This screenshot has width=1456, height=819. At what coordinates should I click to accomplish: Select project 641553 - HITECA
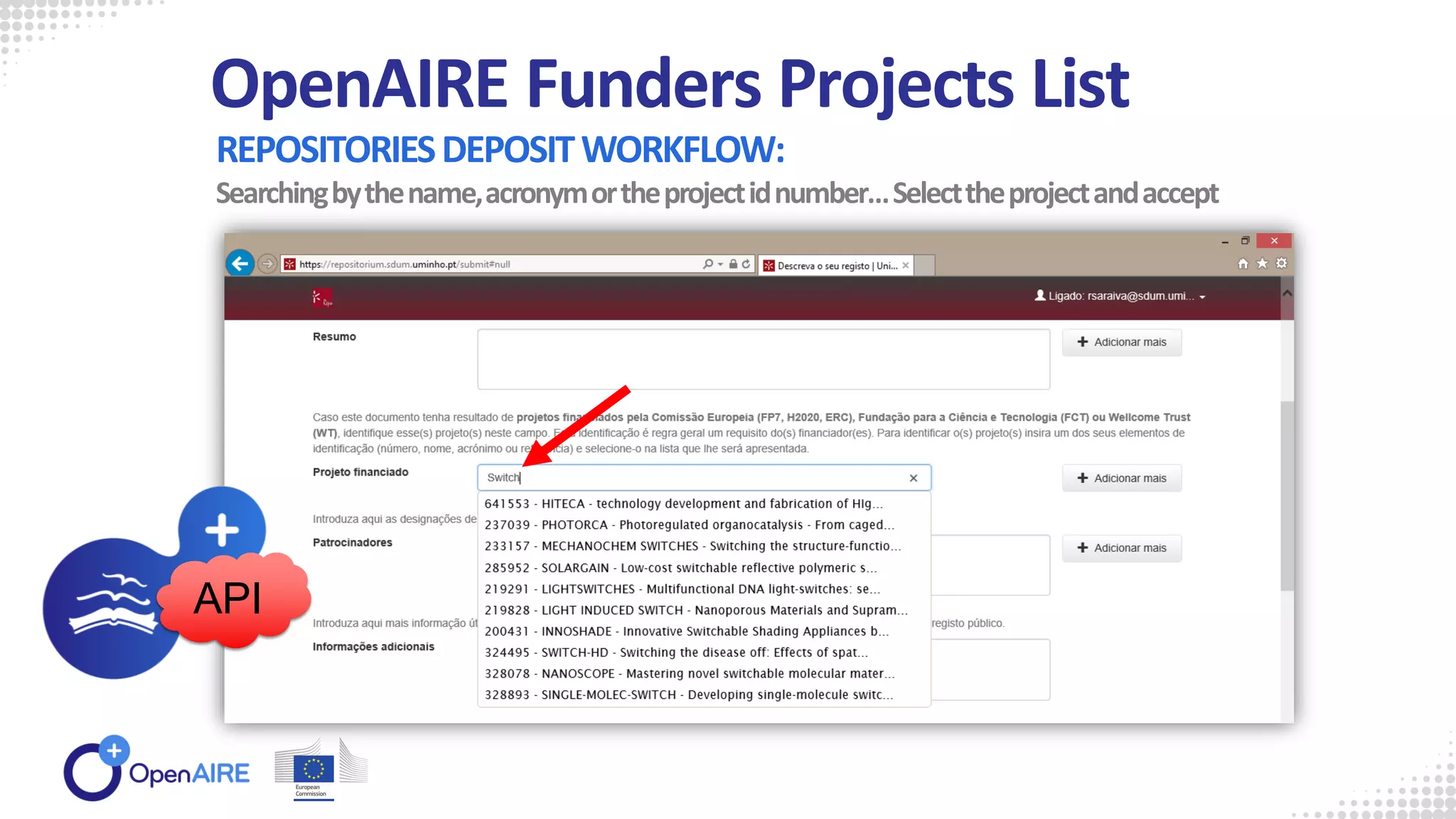pyautogui.click(x=704, y=503)
